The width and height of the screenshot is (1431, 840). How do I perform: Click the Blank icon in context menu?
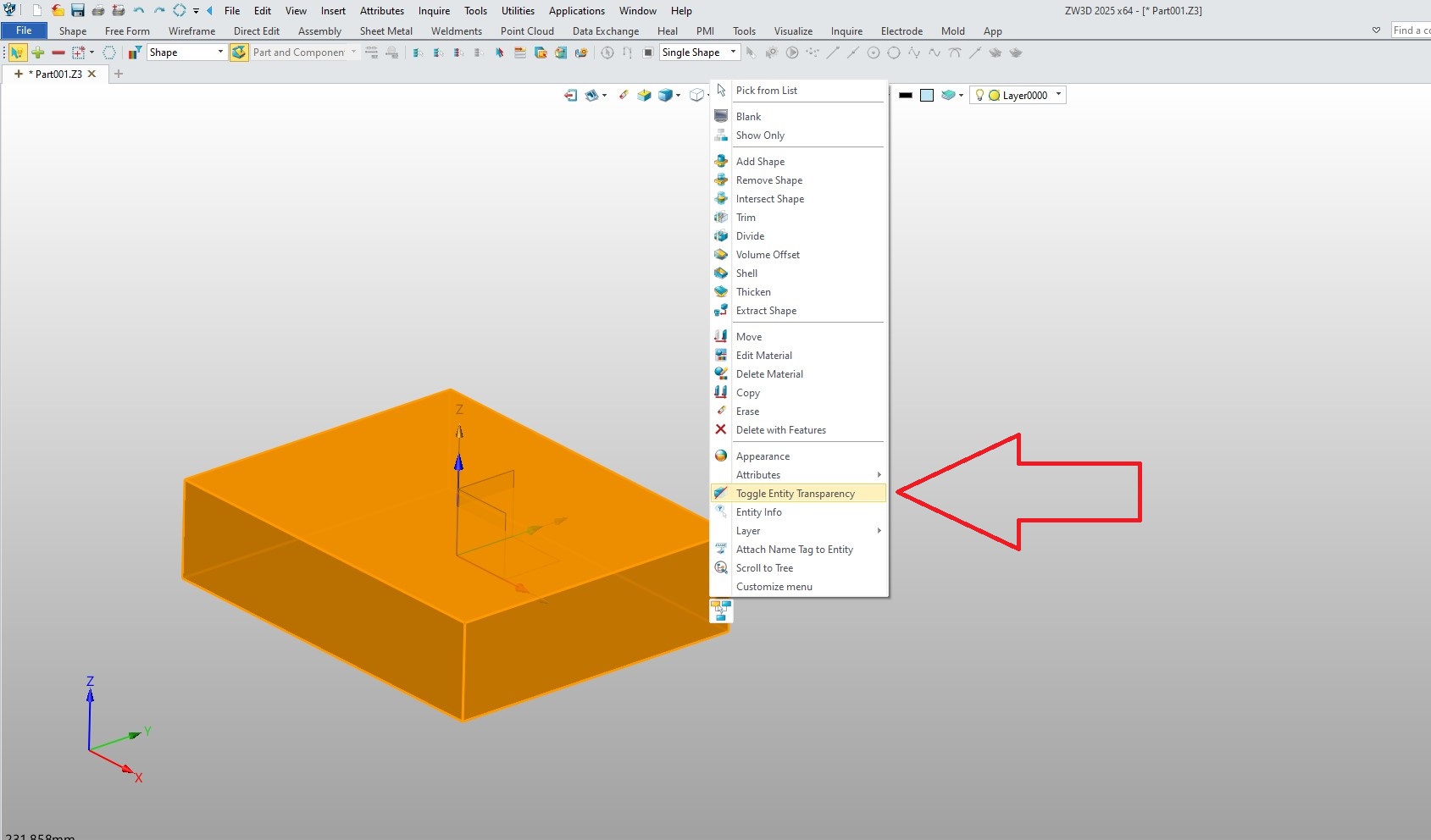721,116
